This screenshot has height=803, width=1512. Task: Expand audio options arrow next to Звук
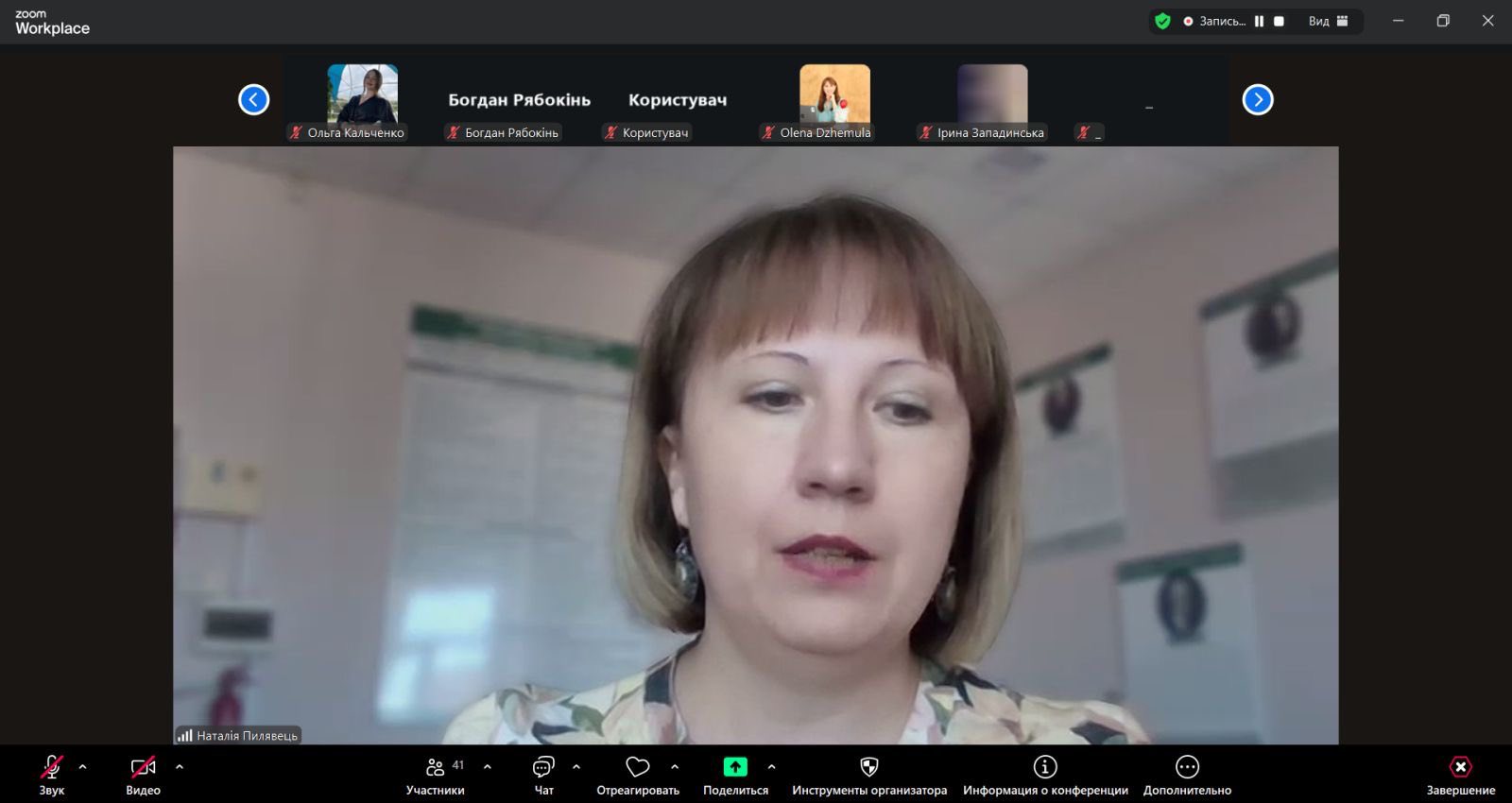click(x=83, y=767)
